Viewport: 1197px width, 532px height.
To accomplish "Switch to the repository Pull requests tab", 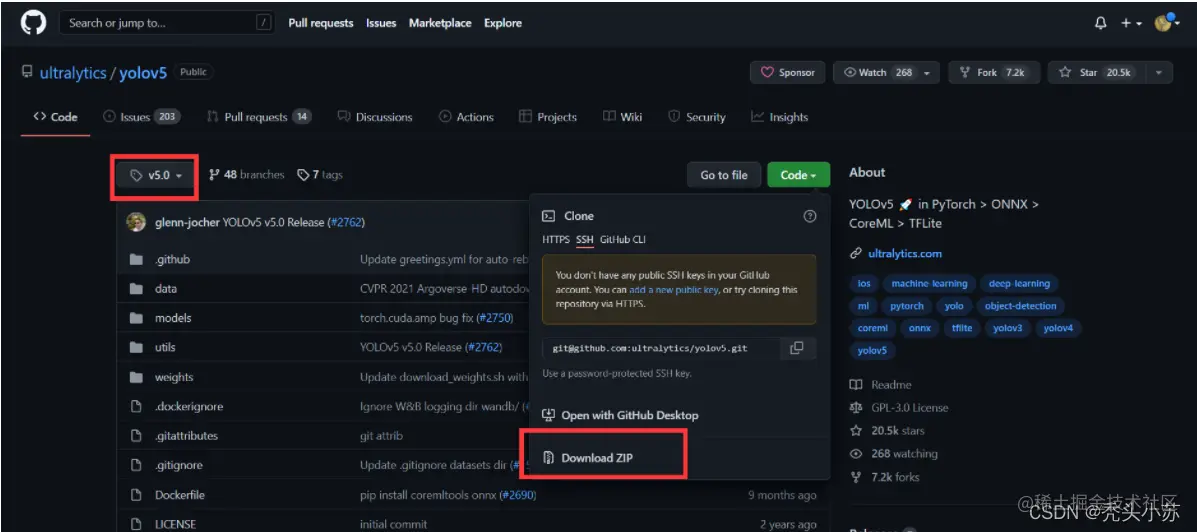I will (x=259, y=117).
